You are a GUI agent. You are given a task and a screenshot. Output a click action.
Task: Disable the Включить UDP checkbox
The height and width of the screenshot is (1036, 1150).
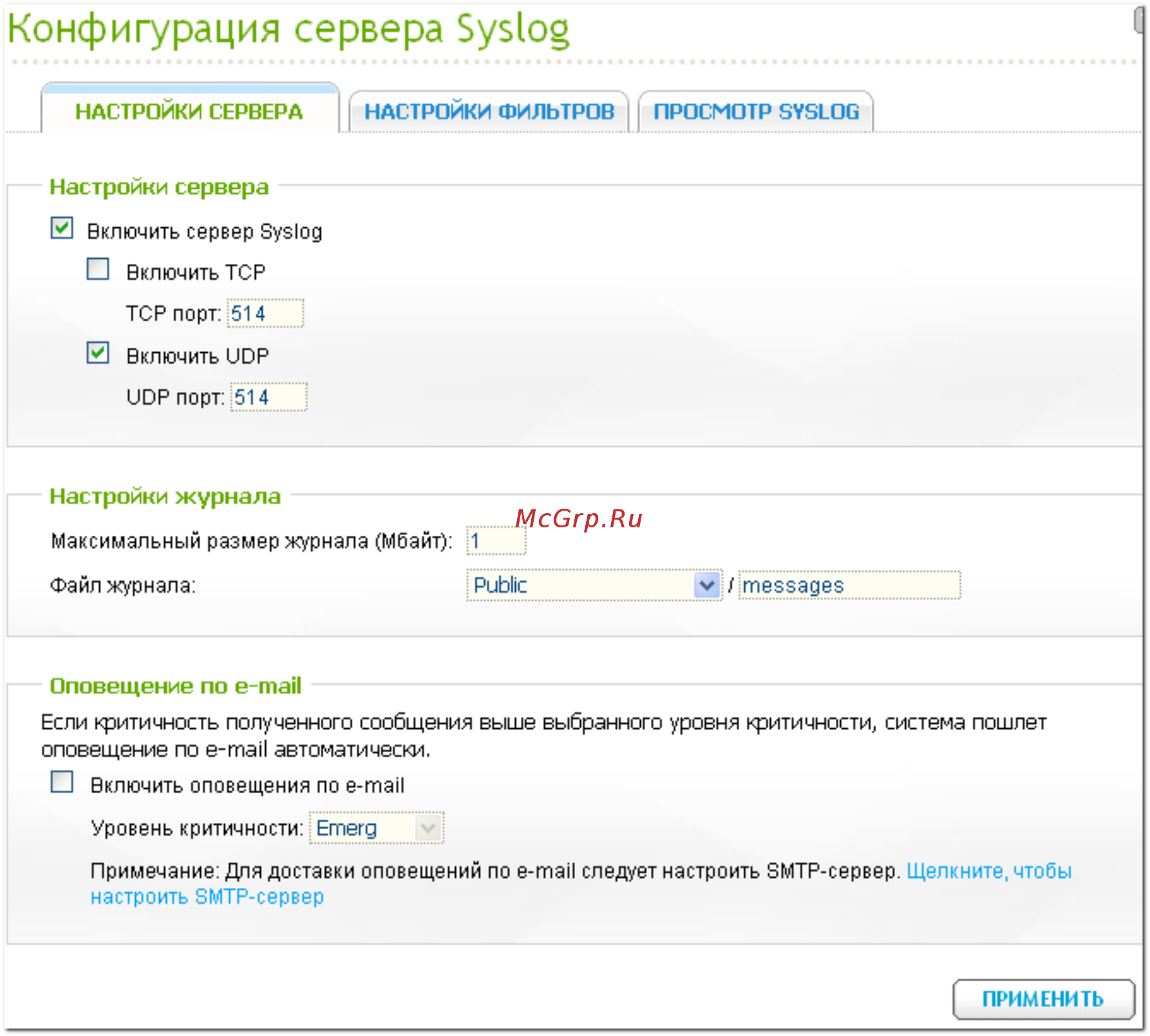[98, 353]
